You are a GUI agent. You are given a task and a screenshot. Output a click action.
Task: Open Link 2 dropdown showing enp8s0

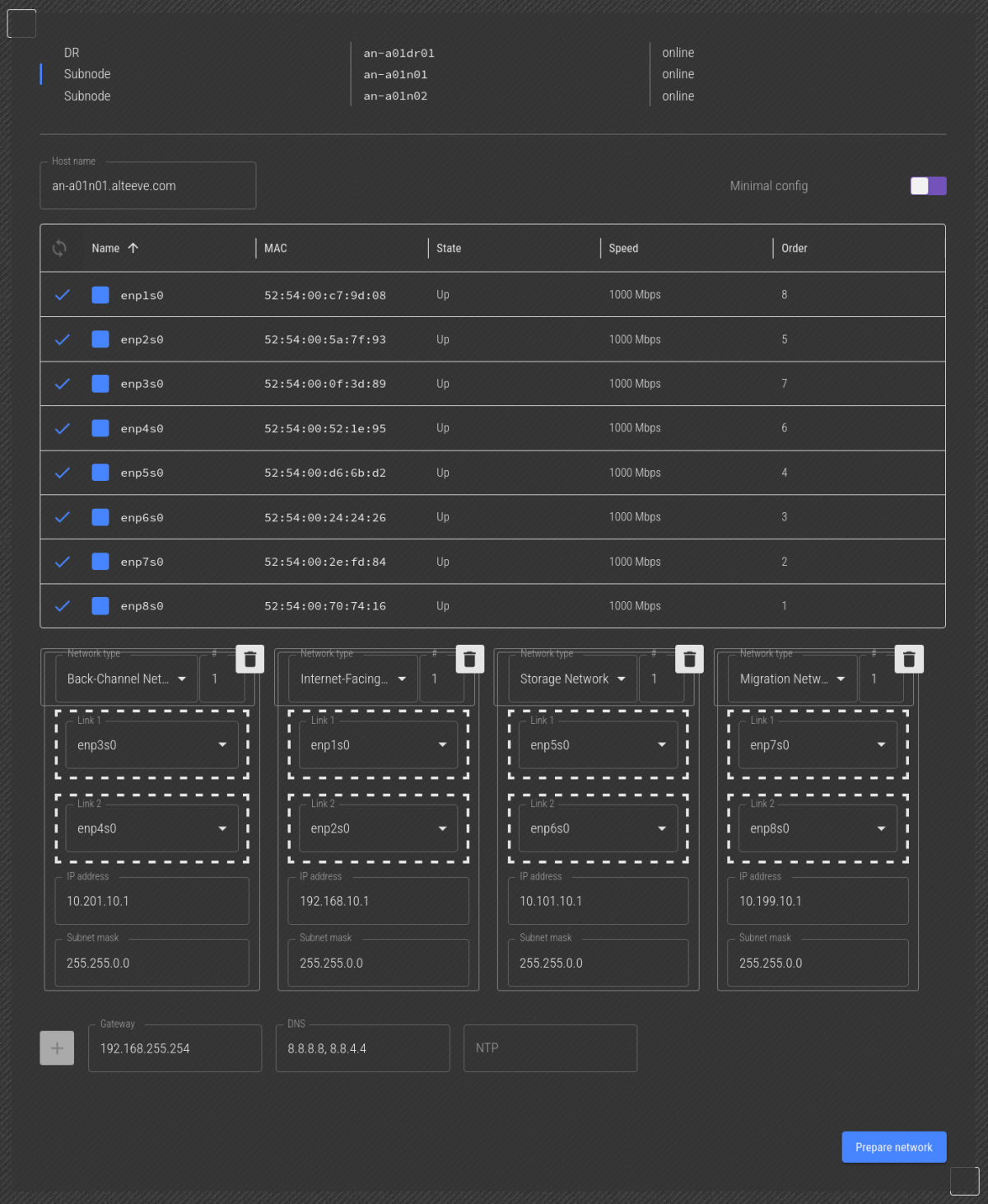(818, 828)
